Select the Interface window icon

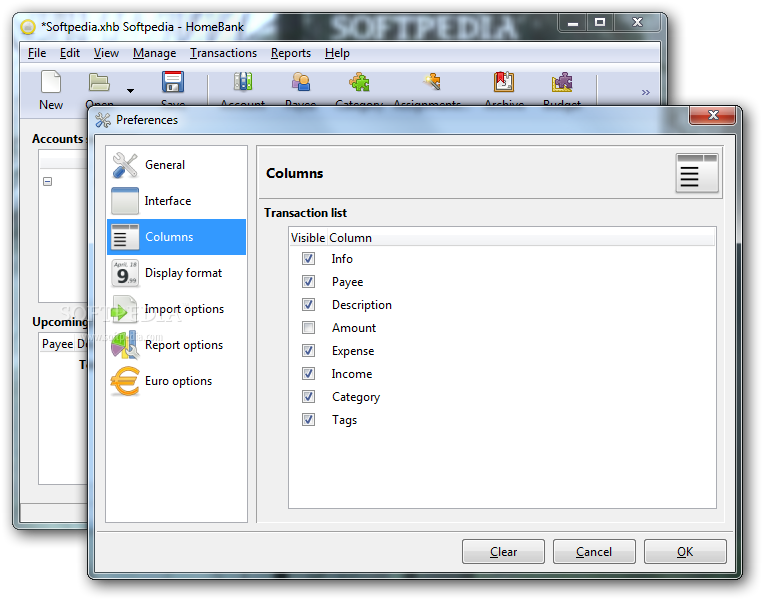[125, 201]
